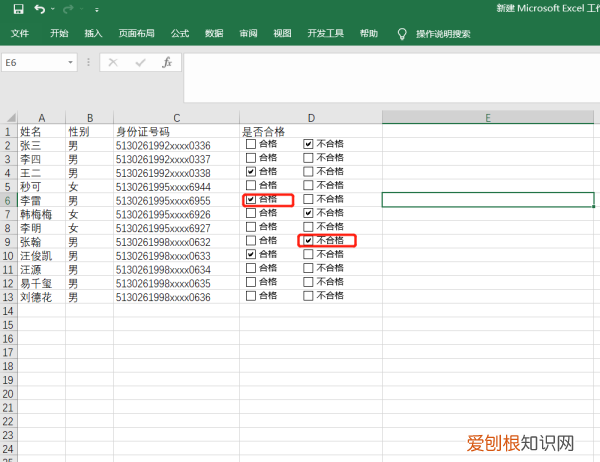Open the 文件 menu tab

coord(20,33)
